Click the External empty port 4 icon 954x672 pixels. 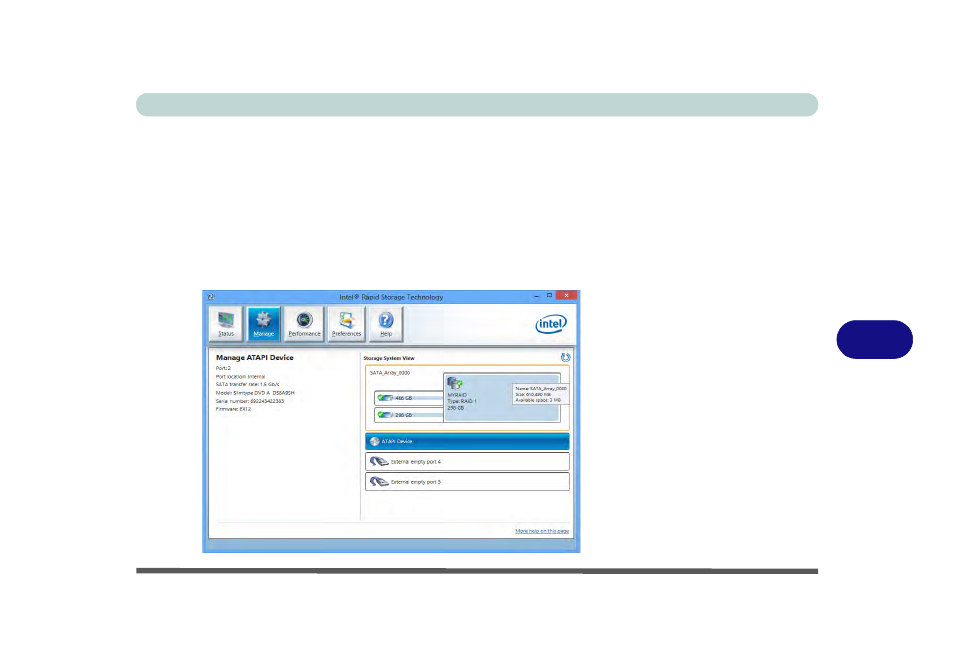tap(379, 462)
